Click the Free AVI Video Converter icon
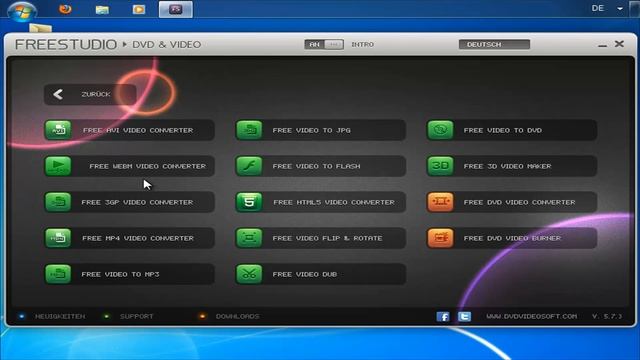Screen dimensions: 640x360 click(x=58, y=130)
